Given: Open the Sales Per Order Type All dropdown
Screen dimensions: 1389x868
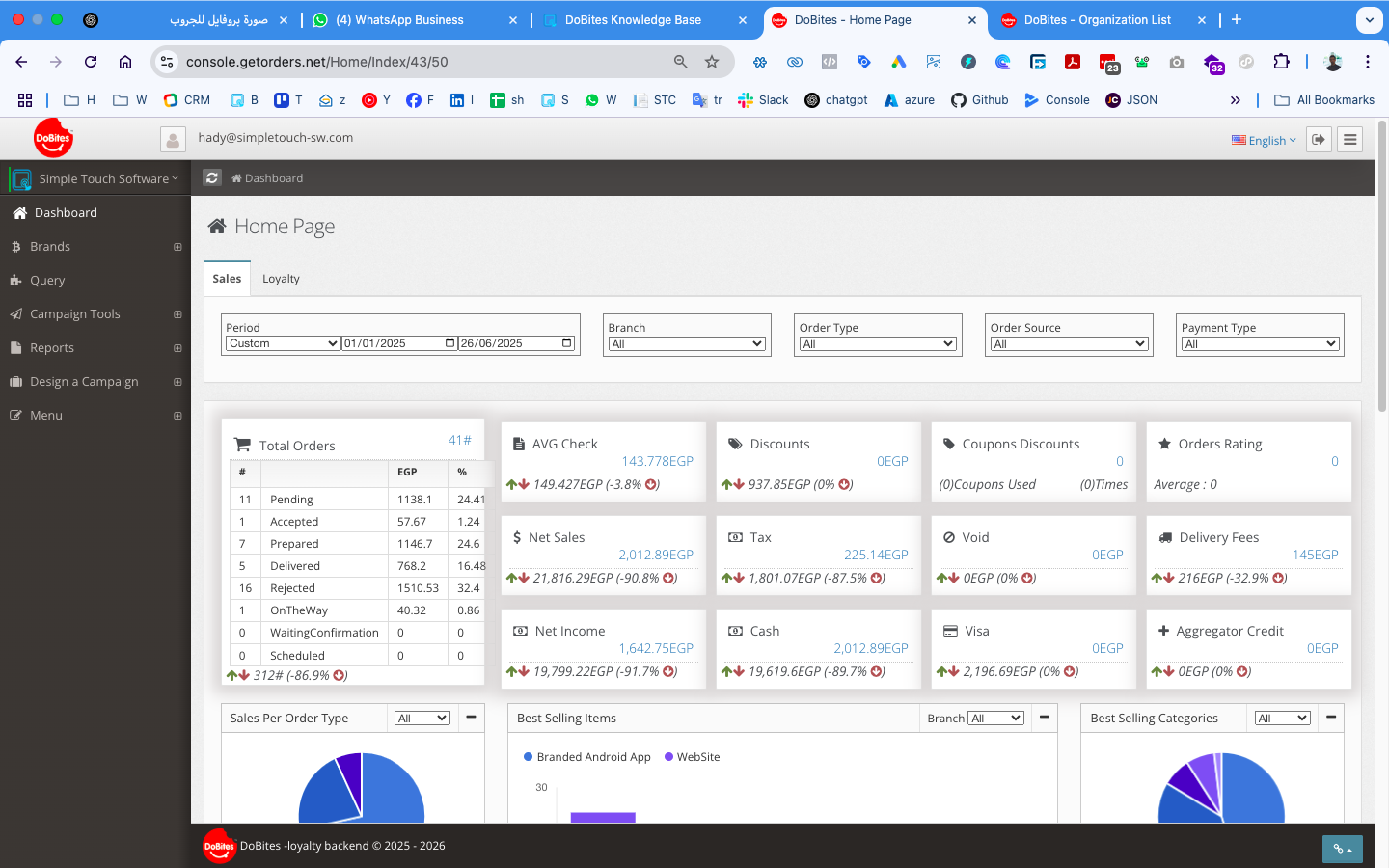Looking at the screenshot, I should coord(422,718).
